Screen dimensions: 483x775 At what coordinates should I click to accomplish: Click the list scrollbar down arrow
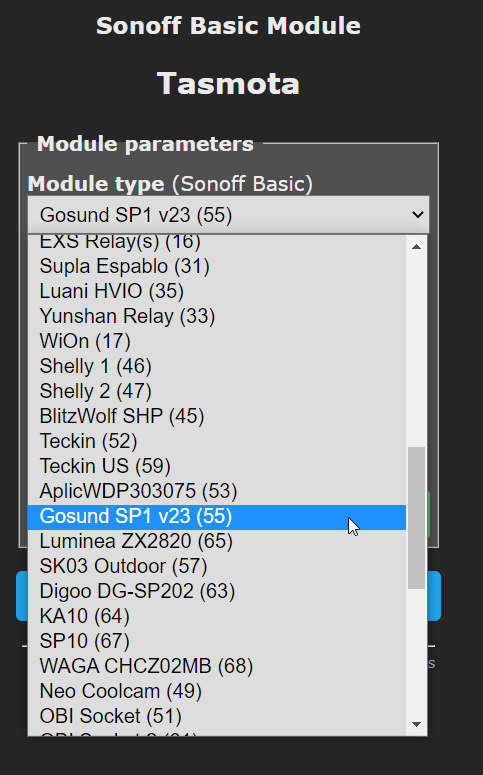pyautogui.click(x=416, y=725)
